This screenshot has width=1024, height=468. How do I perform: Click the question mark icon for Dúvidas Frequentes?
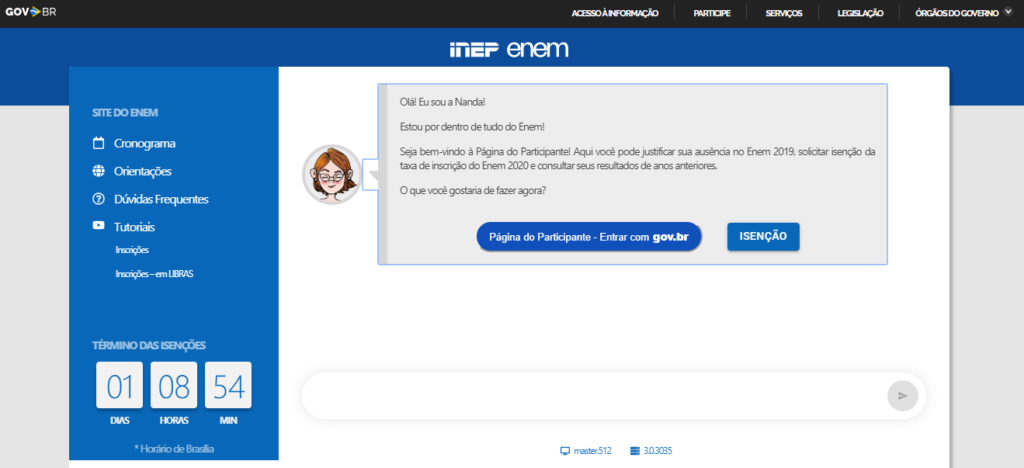tap(98, 199)
